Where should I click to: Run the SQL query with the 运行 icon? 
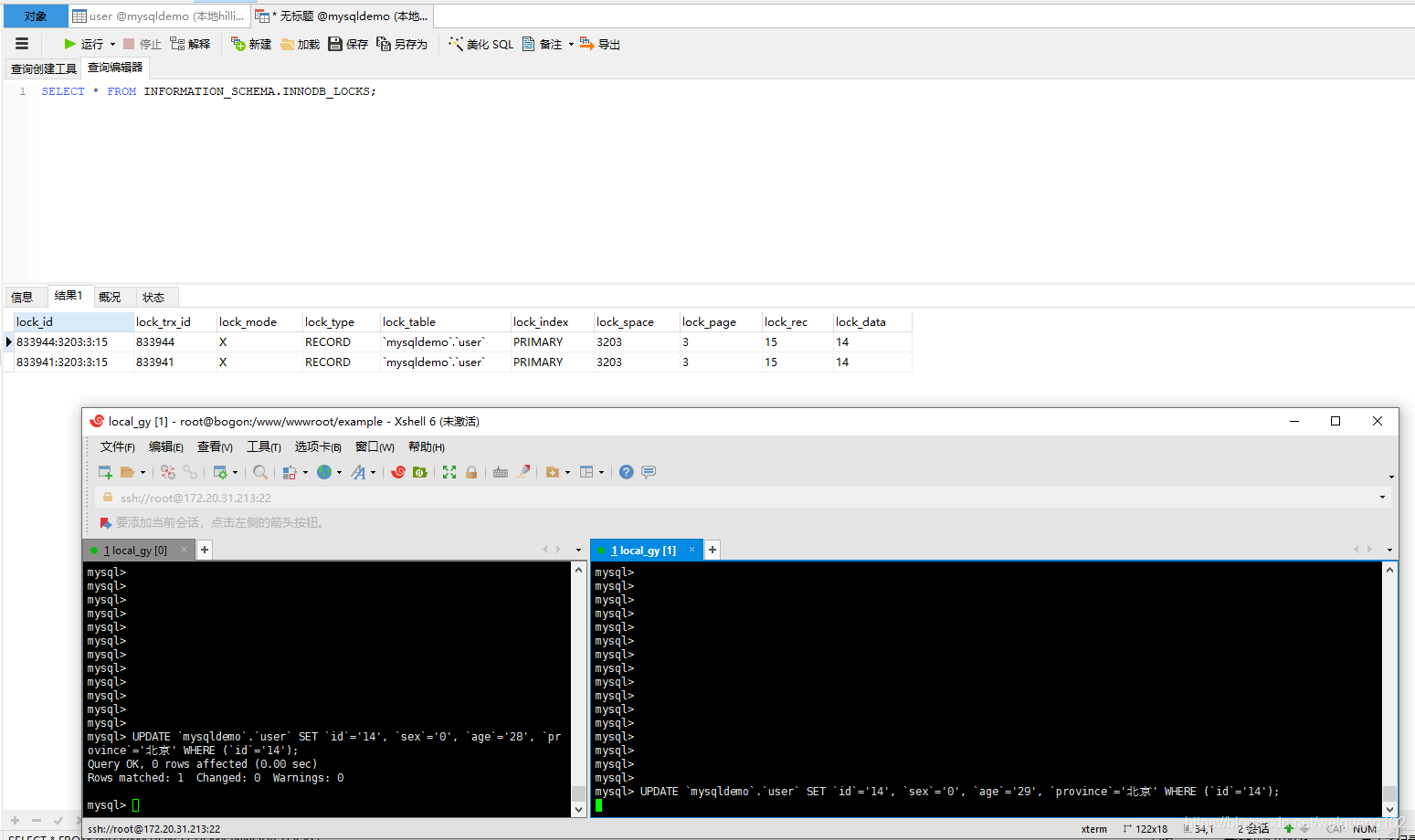coord(71,43)
